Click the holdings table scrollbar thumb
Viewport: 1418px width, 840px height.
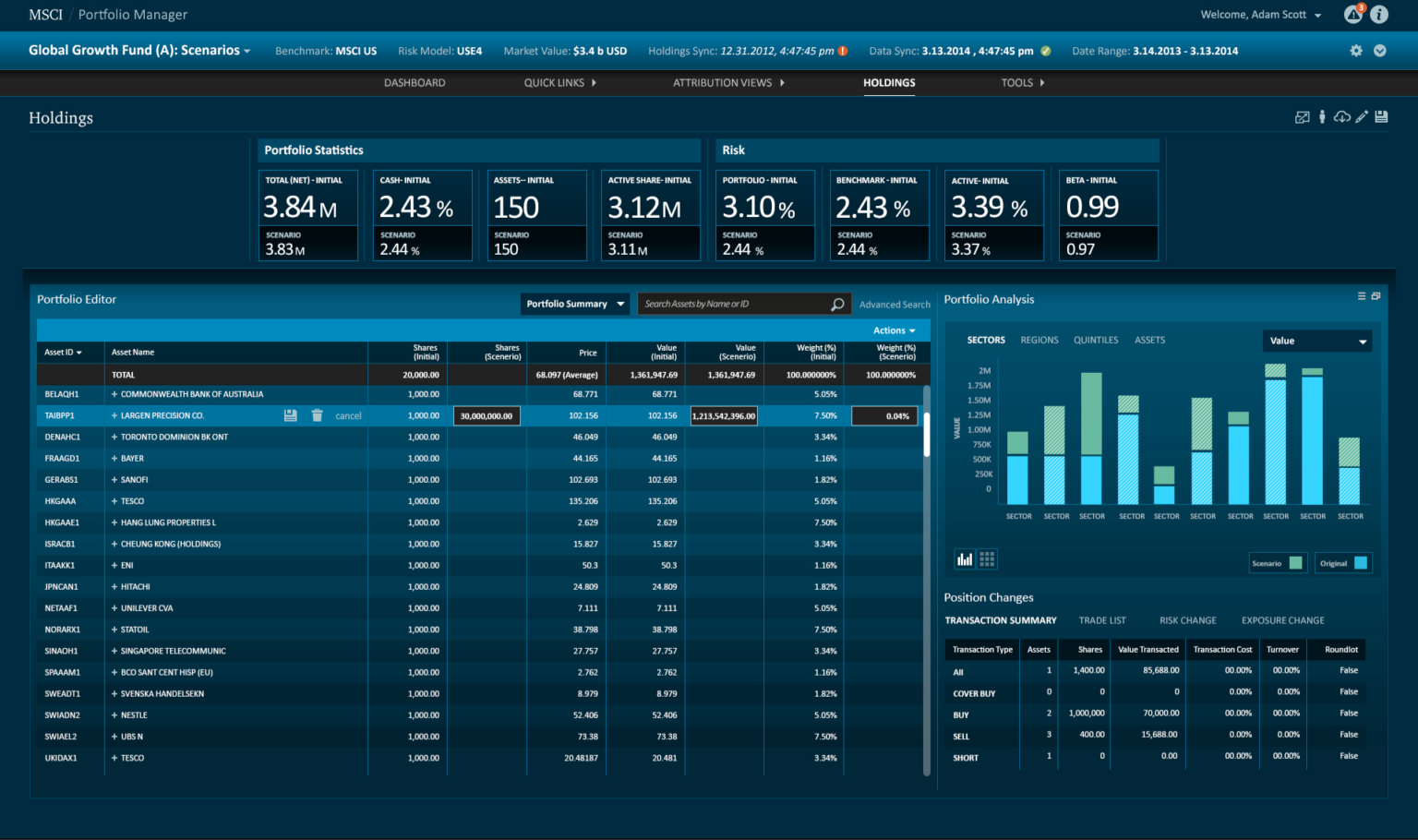926,435
